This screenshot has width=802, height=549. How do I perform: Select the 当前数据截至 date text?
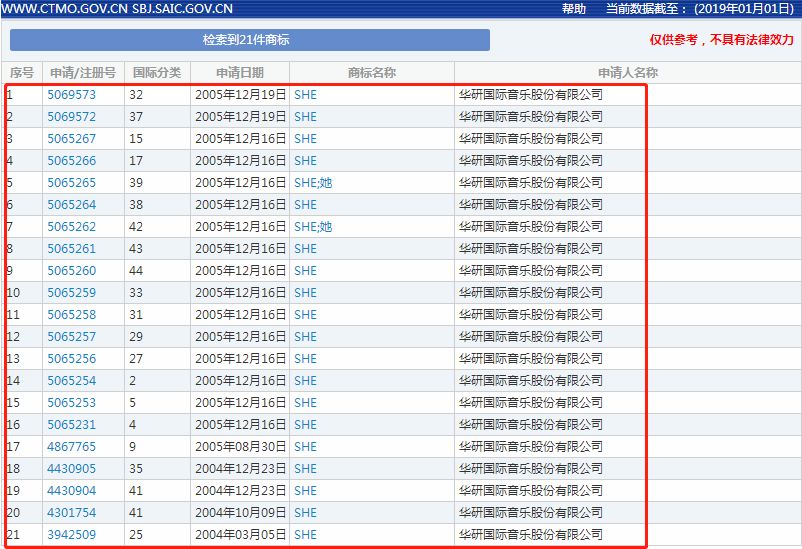(x=700, y=9)
